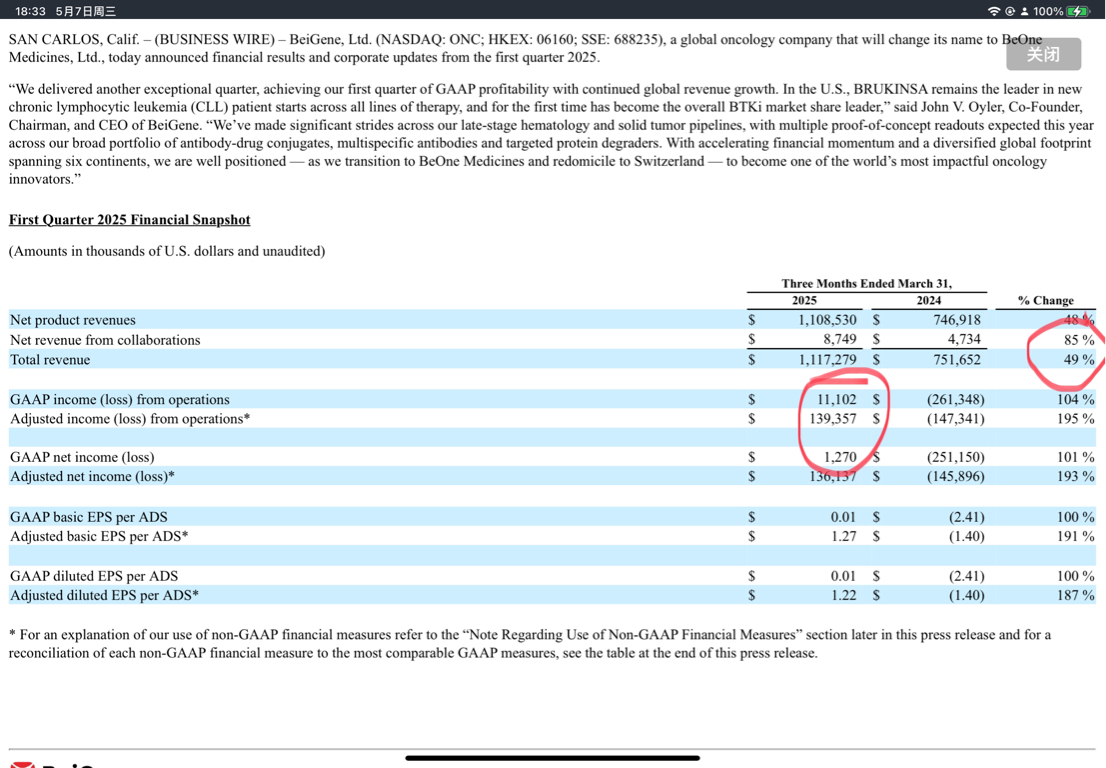Select the 1,270 GAAP net income value

[x=840, y=457]
